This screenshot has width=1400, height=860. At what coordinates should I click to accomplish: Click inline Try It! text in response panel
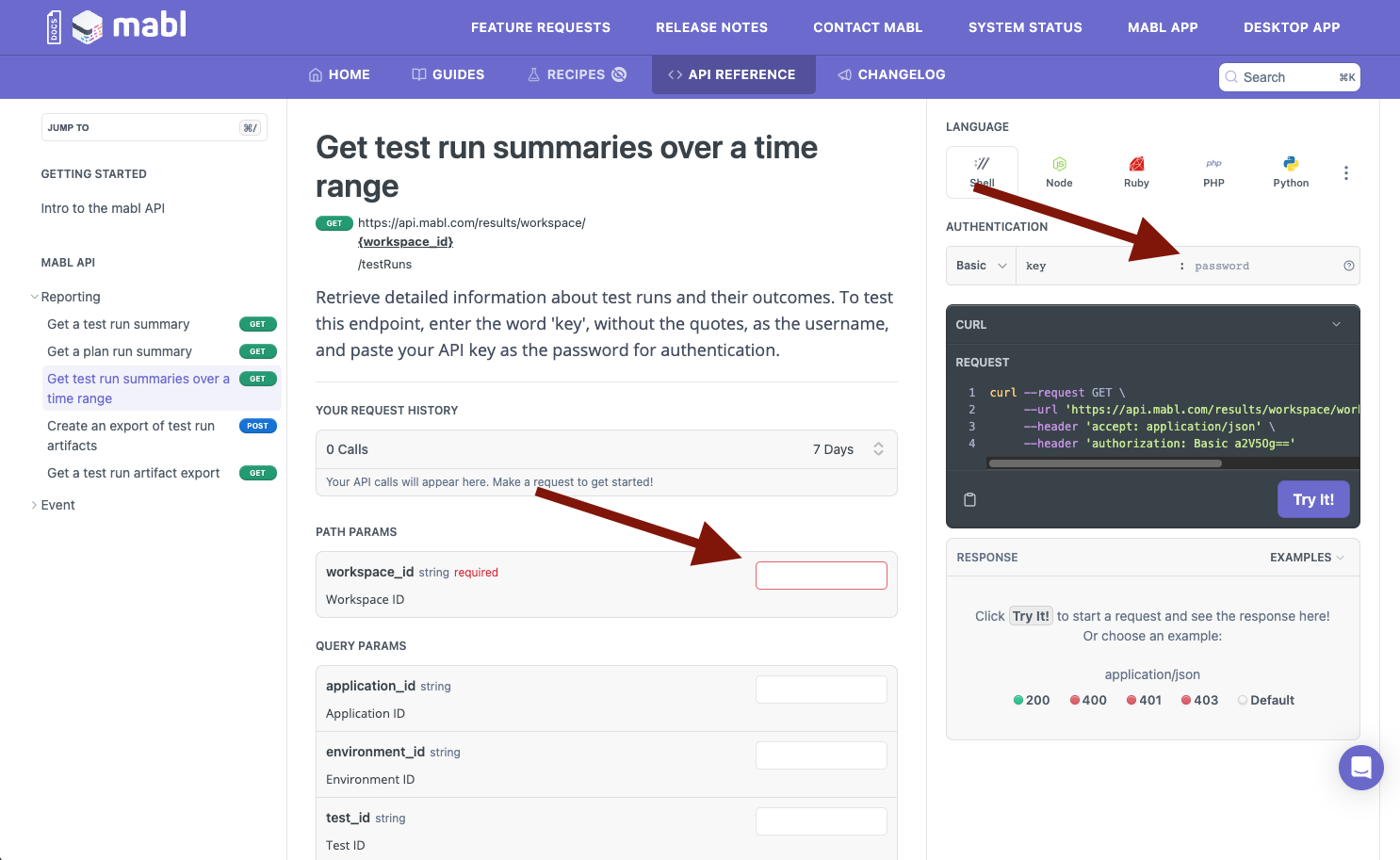[1031, 616]
